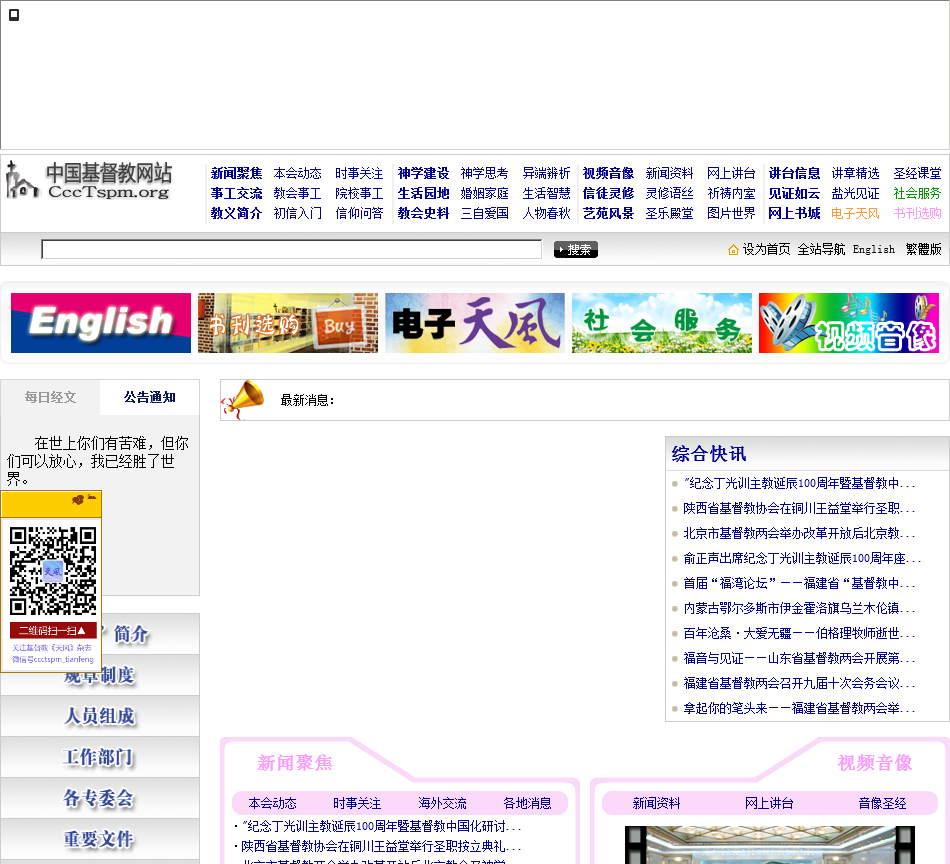Click 祈祷内室 navigation link
The width and height of the screenshot is (950, 864).
pyautogui.click(x=731, y=193)
